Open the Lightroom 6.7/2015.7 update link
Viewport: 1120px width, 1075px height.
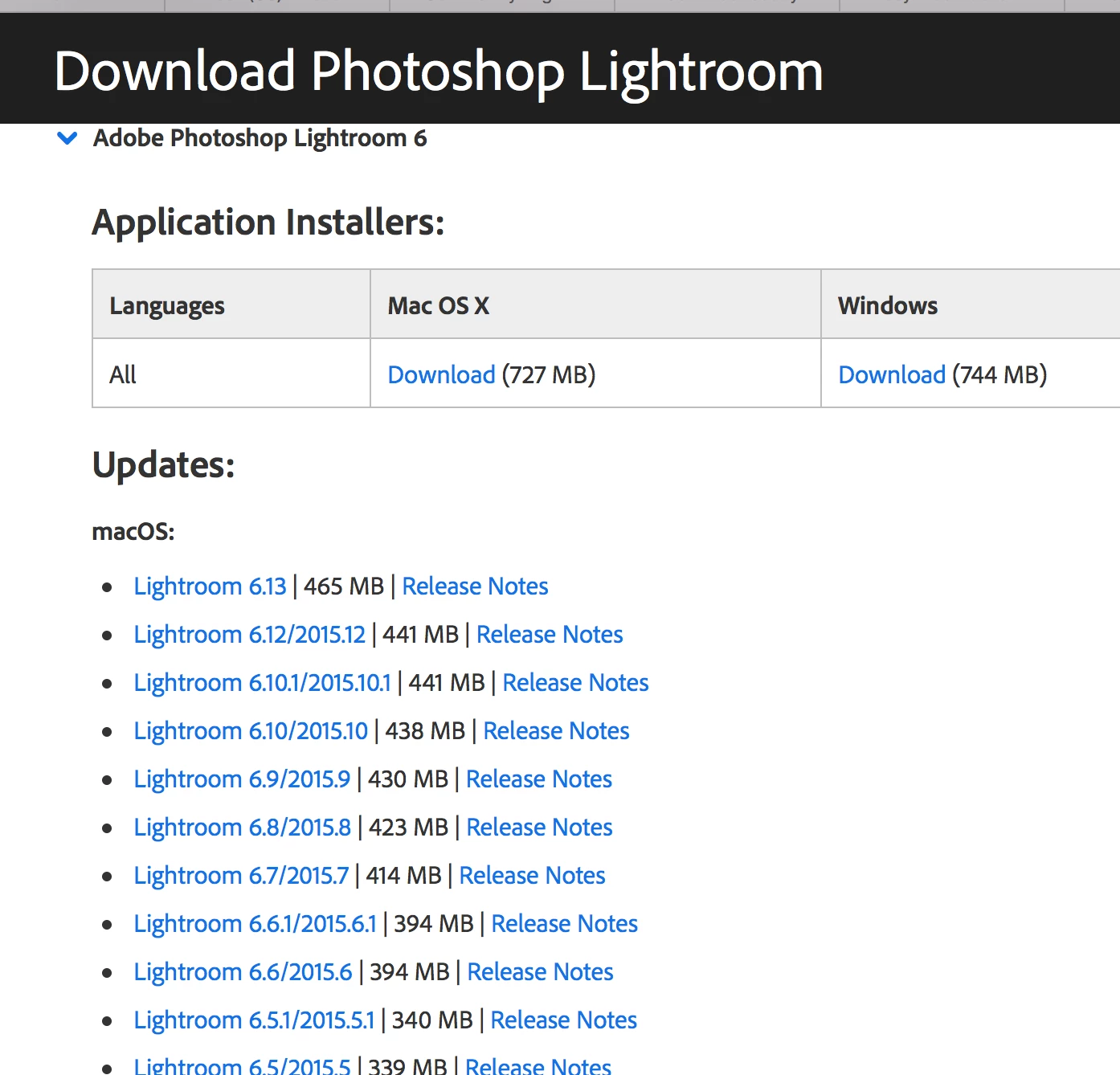241,876
